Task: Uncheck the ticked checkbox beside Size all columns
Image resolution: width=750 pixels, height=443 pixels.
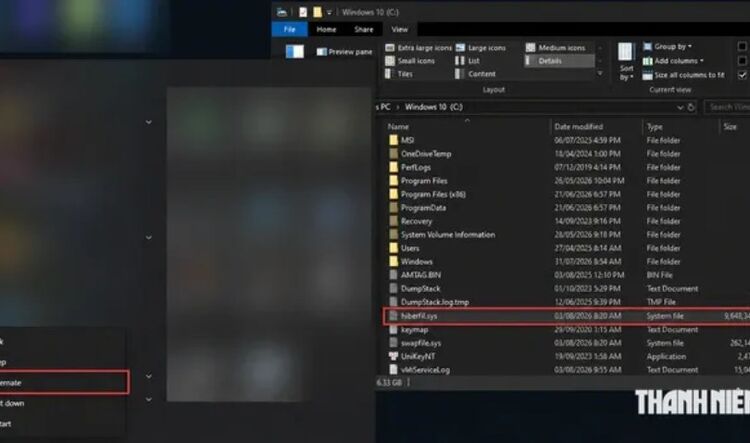Action: point(742,75)
